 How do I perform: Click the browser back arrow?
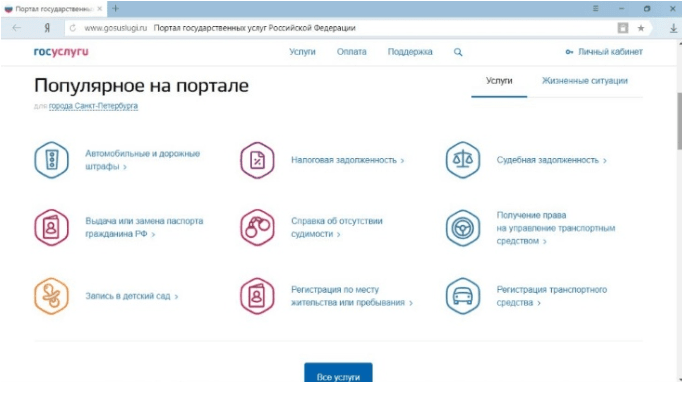[x=17, y=28]
